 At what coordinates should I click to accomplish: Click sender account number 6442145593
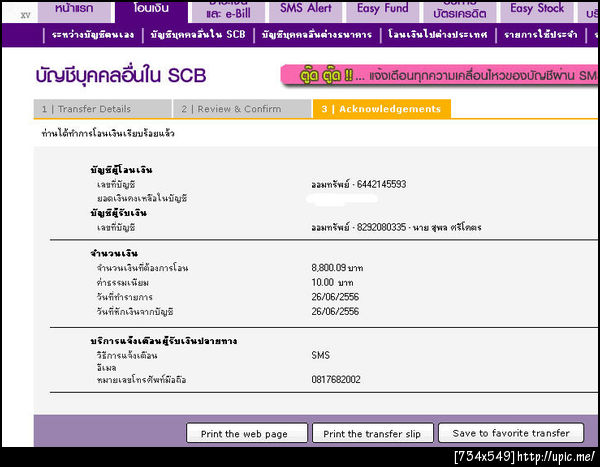381,185
